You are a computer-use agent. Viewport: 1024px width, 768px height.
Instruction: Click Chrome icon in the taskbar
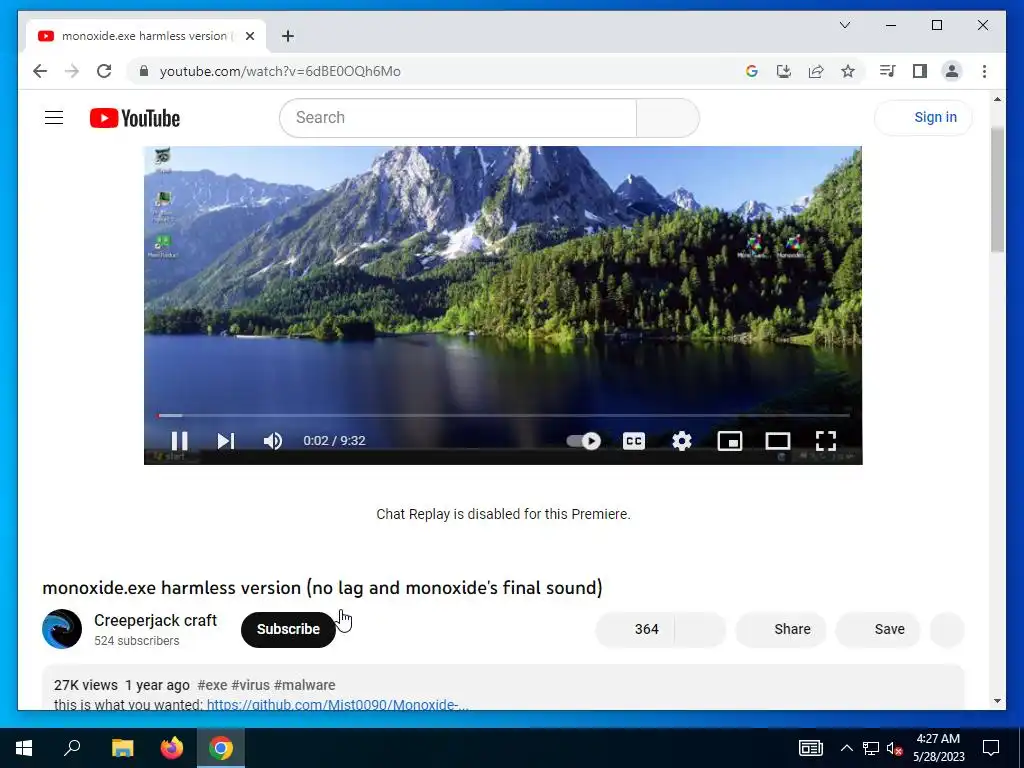coord(221,748)
